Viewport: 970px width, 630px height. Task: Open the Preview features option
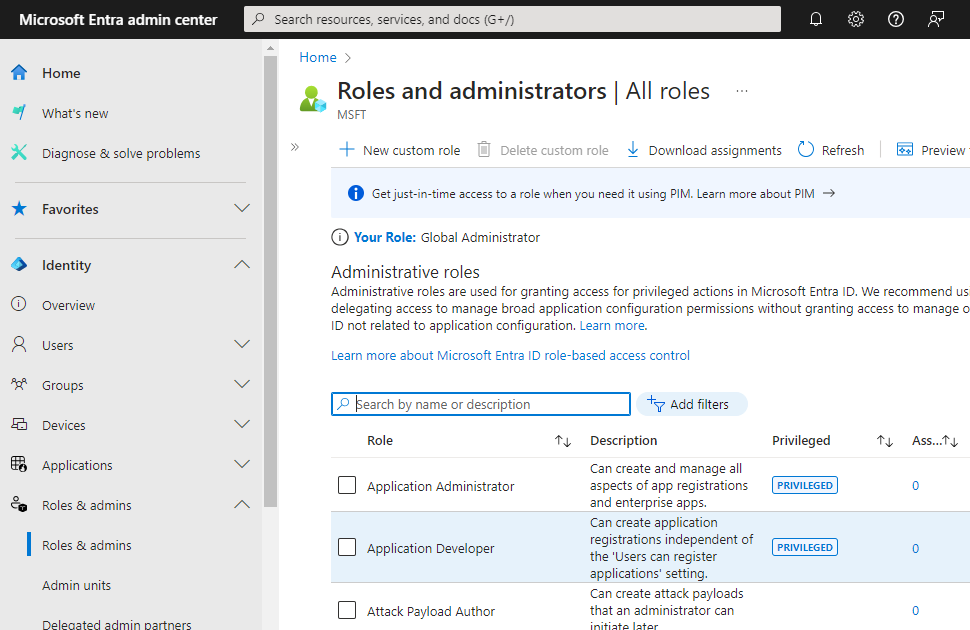click(x=930, y=149)
